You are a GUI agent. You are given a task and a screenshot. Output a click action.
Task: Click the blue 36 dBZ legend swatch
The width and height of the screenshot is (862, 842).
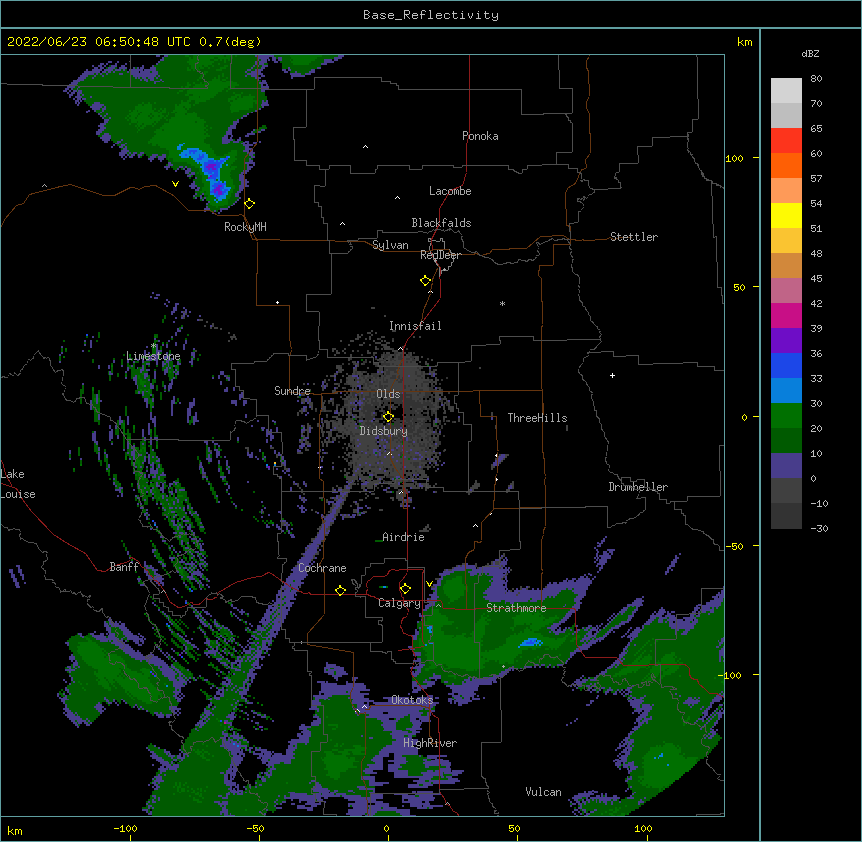click(786, 365)
